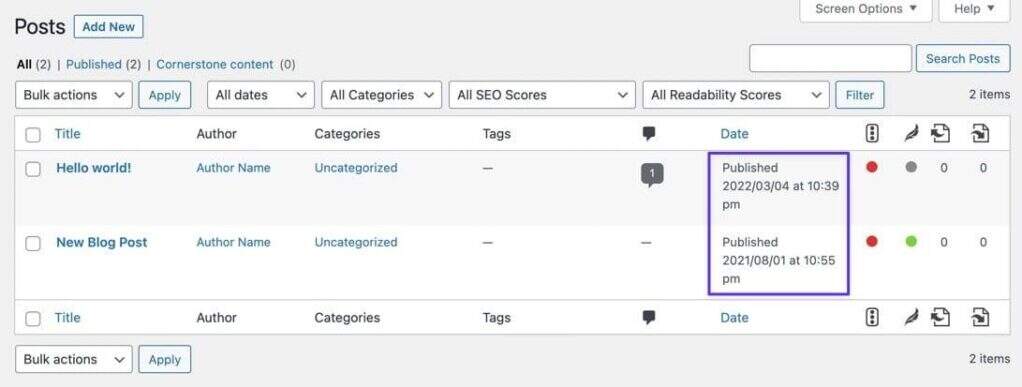Click the footer comments bubble icon
The width and height of the screenshot is (1022, 387).
pos(649,317)
